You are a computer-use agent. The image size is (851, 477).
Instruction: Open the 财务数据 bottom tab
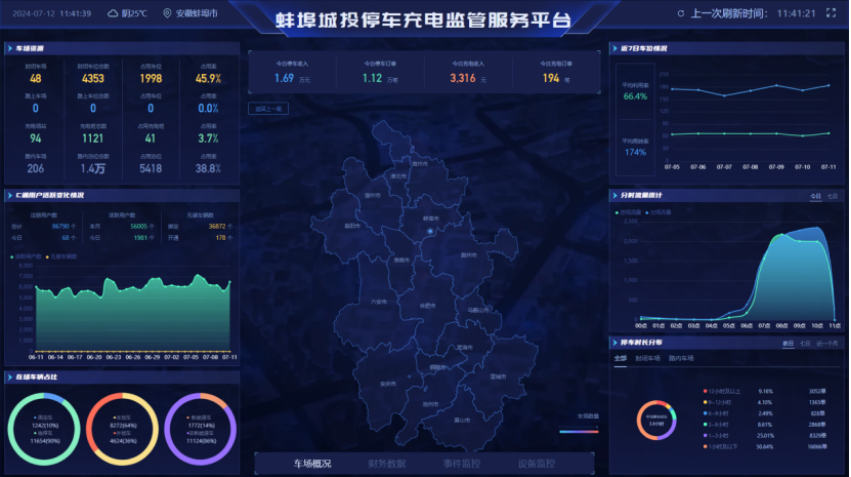387,464
